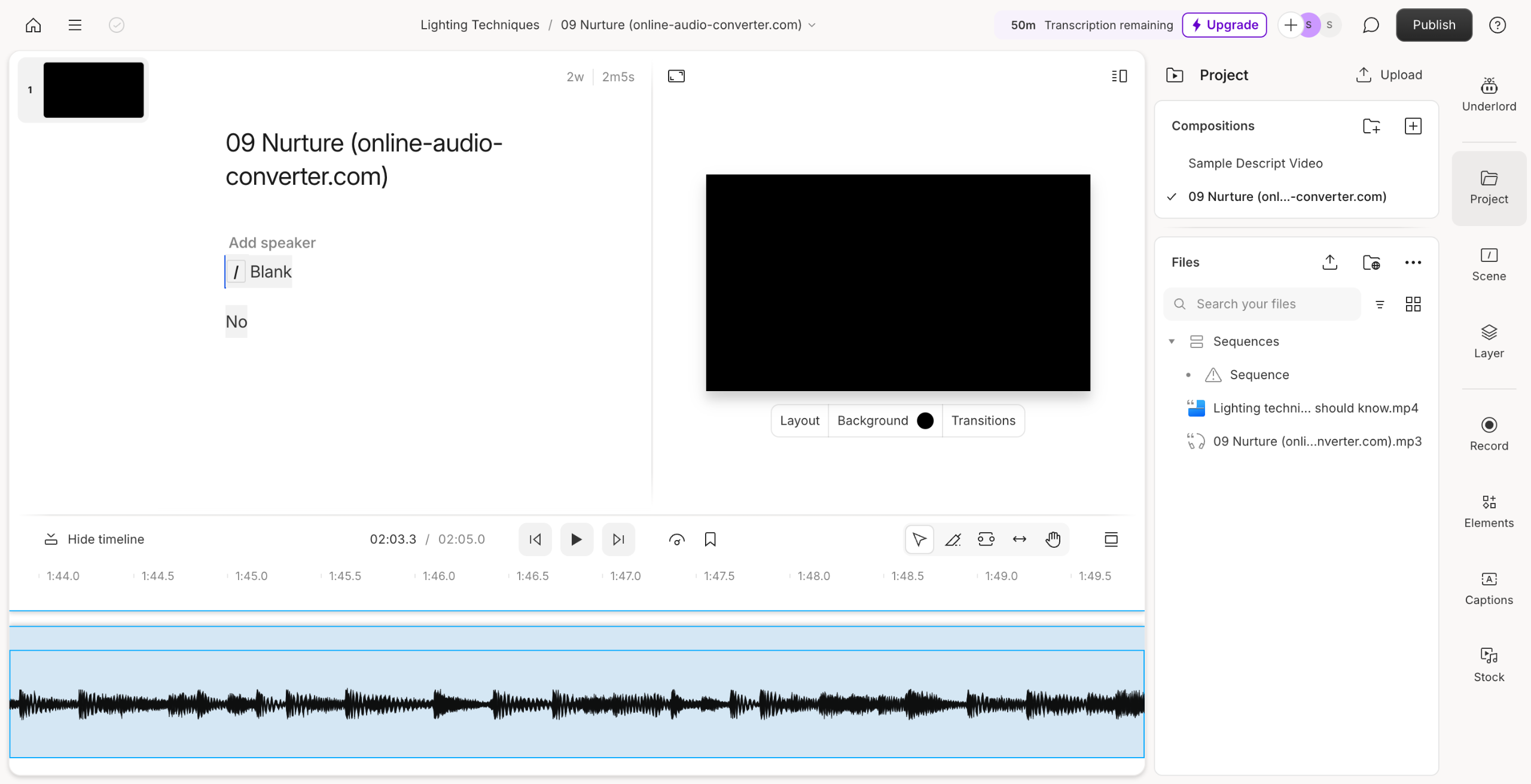Click the black Background color swatch

click(x=925, y=421)
